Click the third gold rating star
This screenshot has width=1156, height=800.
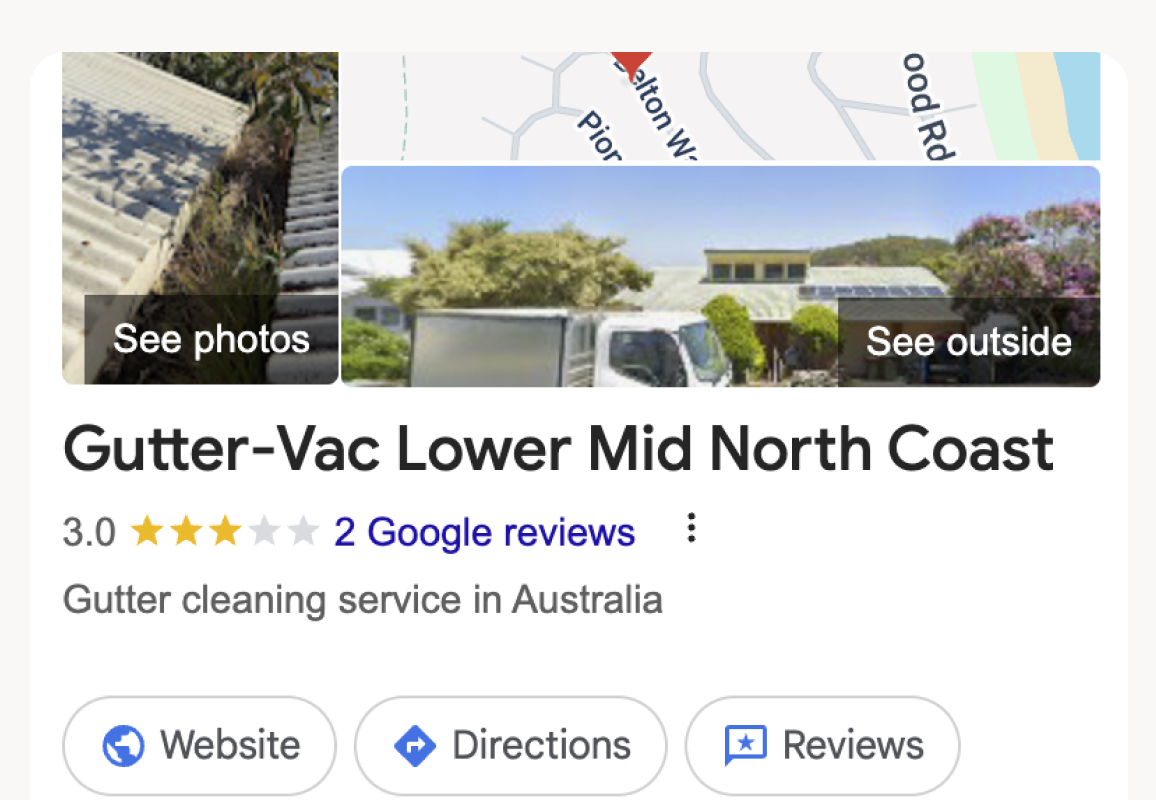coord(225,532)
